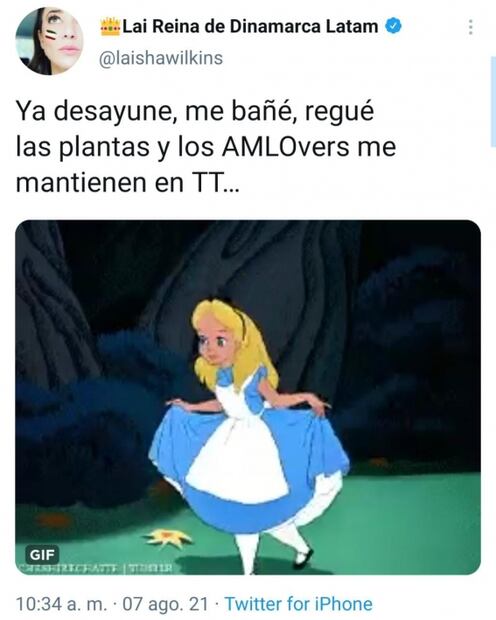Click the tweet text starting 'Ya desayune'
The width and height of the screenshot is (496, 620).
pos(206,147)
